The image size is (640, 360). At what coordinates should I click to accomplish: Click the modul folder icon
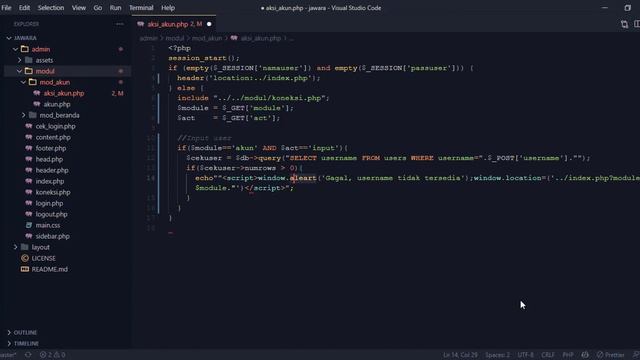pyautogui.click(x=29, y=71)
